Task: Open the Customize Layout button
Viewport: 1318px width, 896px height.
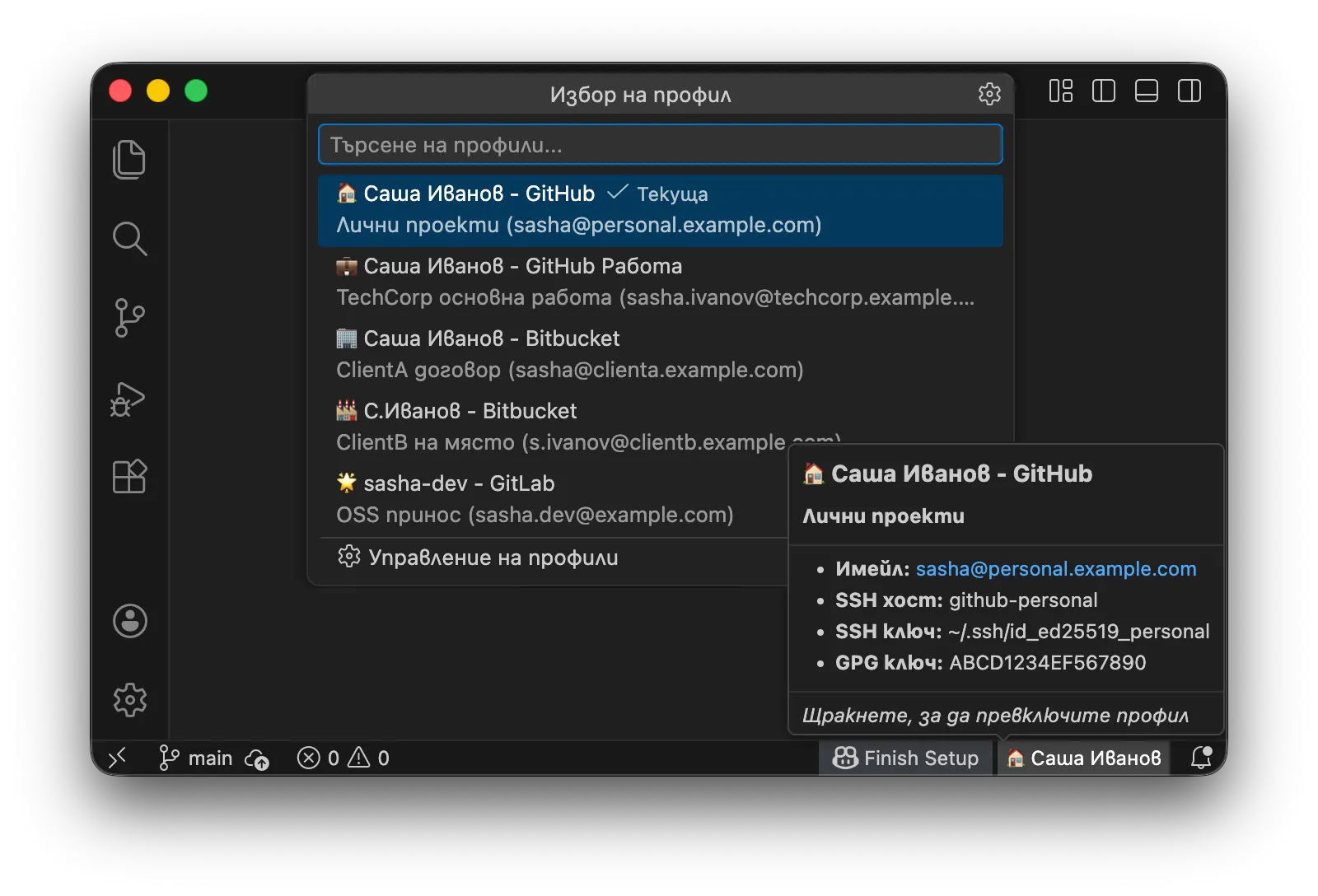Action: tap(1061, 91)
